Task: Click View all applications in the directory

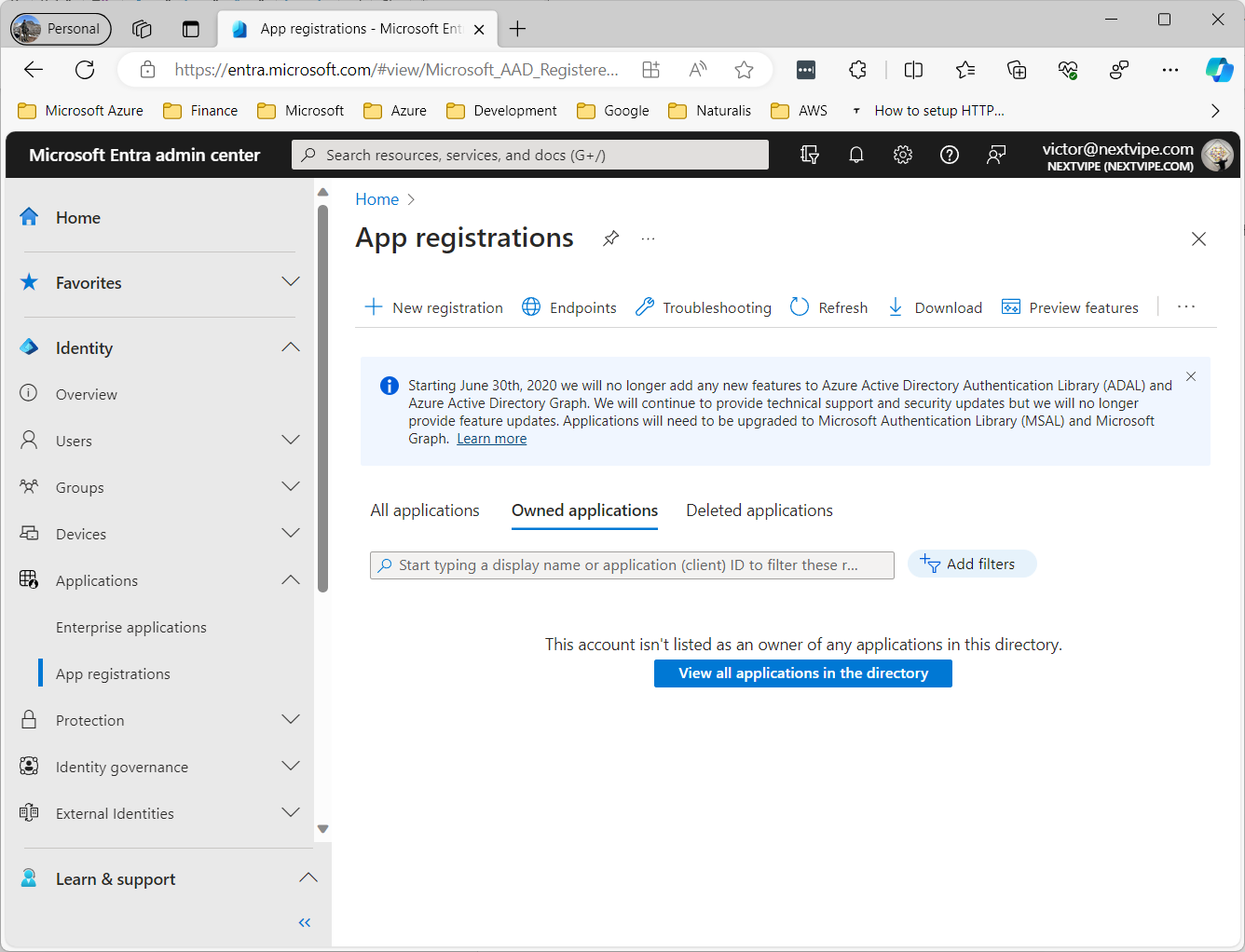Action: tap(803, 673)
